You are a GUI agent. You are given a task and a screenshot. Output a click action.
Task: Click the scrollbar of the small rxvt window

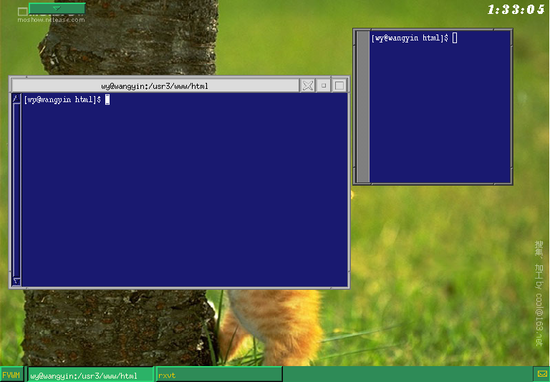(x=363, y=106)
